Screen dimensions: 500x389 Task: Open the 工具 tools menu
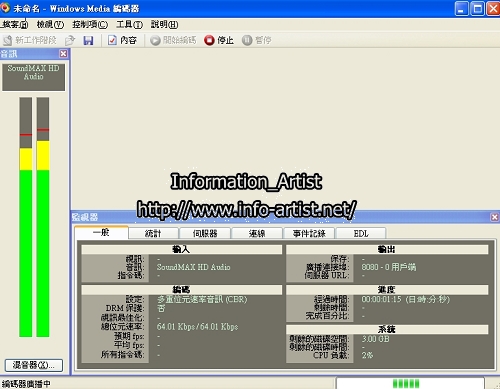click(129, 24)
